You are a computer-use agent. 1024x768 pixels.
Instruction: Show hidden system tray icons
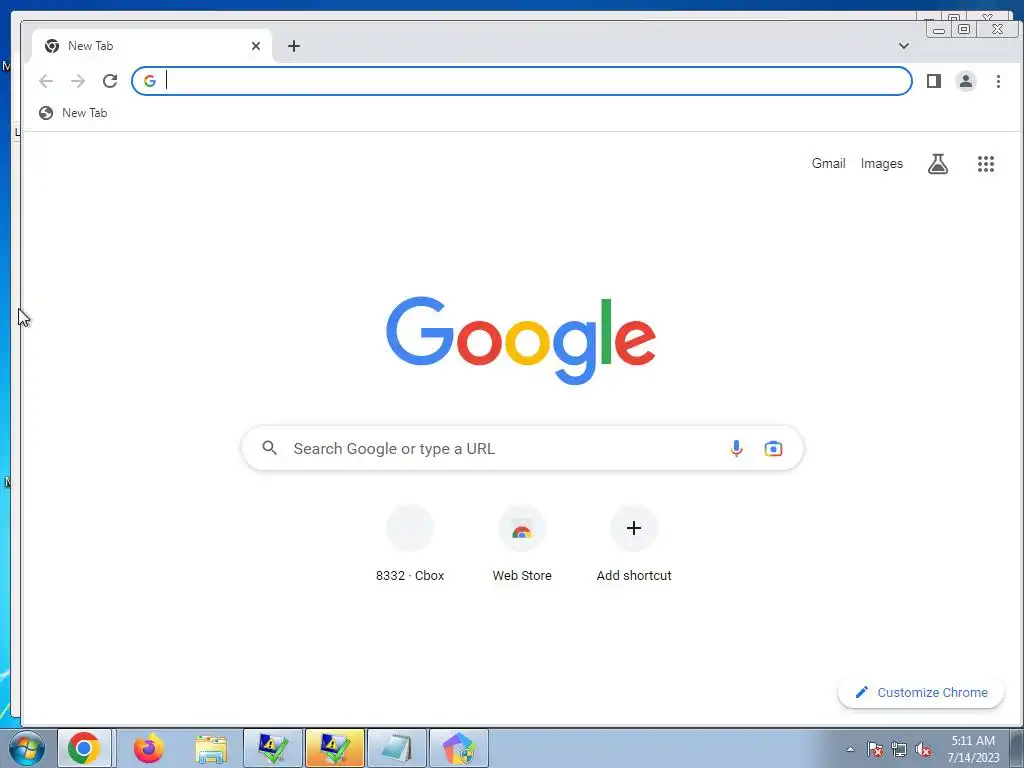(x=850, y=749)
